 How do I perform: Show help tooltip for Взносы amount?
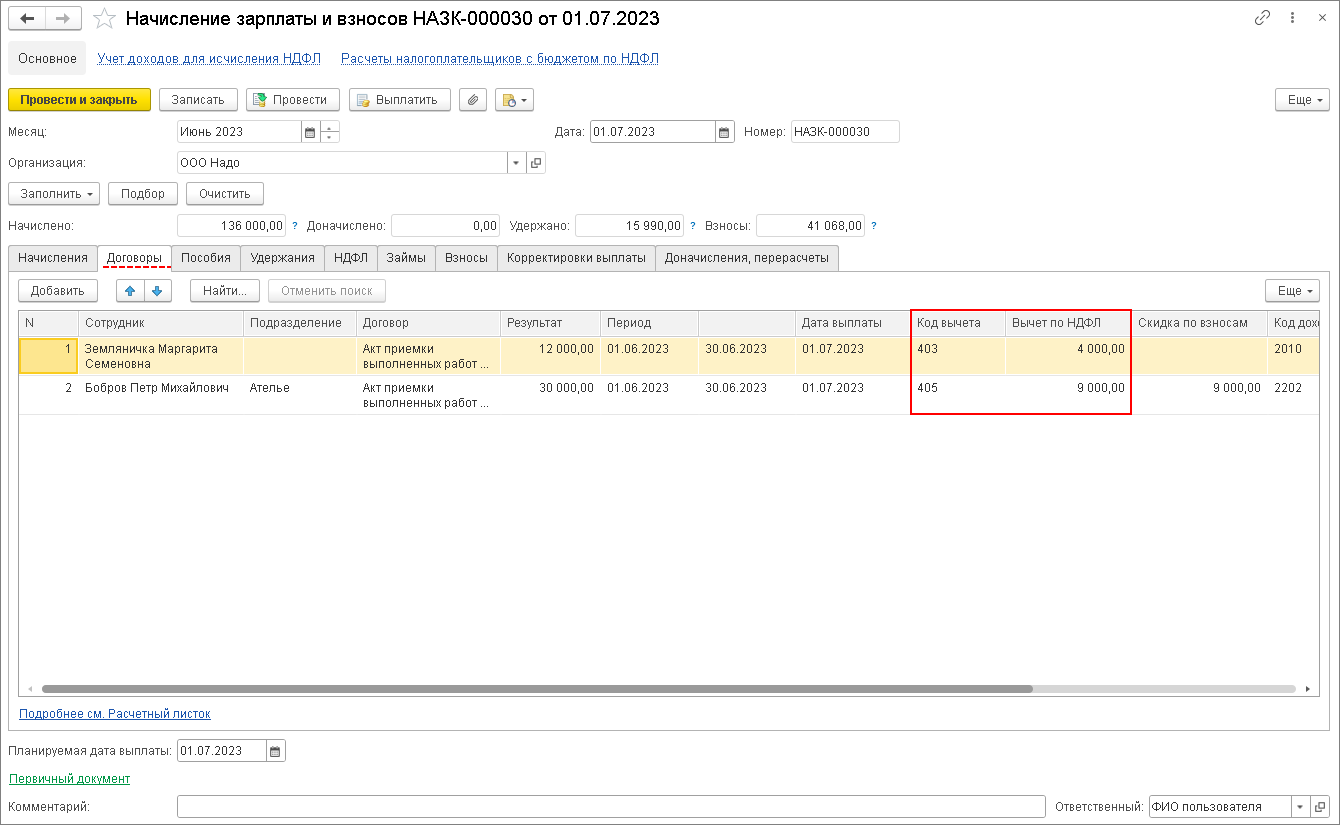(x=874, y=226)
